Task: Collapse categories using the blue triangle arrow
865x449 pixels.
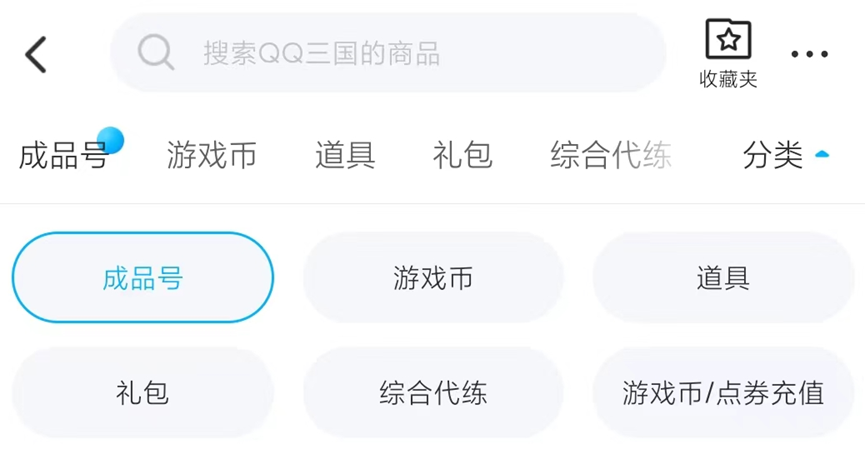Action: point(822,155)
